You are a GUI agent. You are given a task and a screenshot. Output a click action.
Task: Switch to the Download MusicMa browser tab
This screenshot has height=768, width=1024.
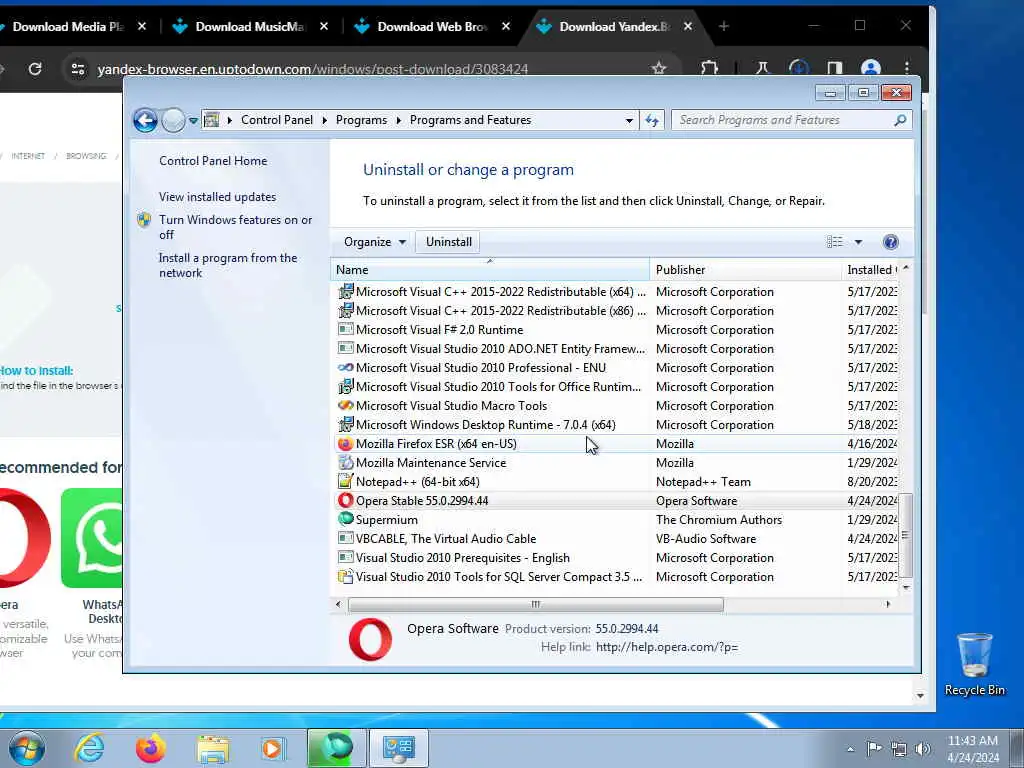(249, 27)
